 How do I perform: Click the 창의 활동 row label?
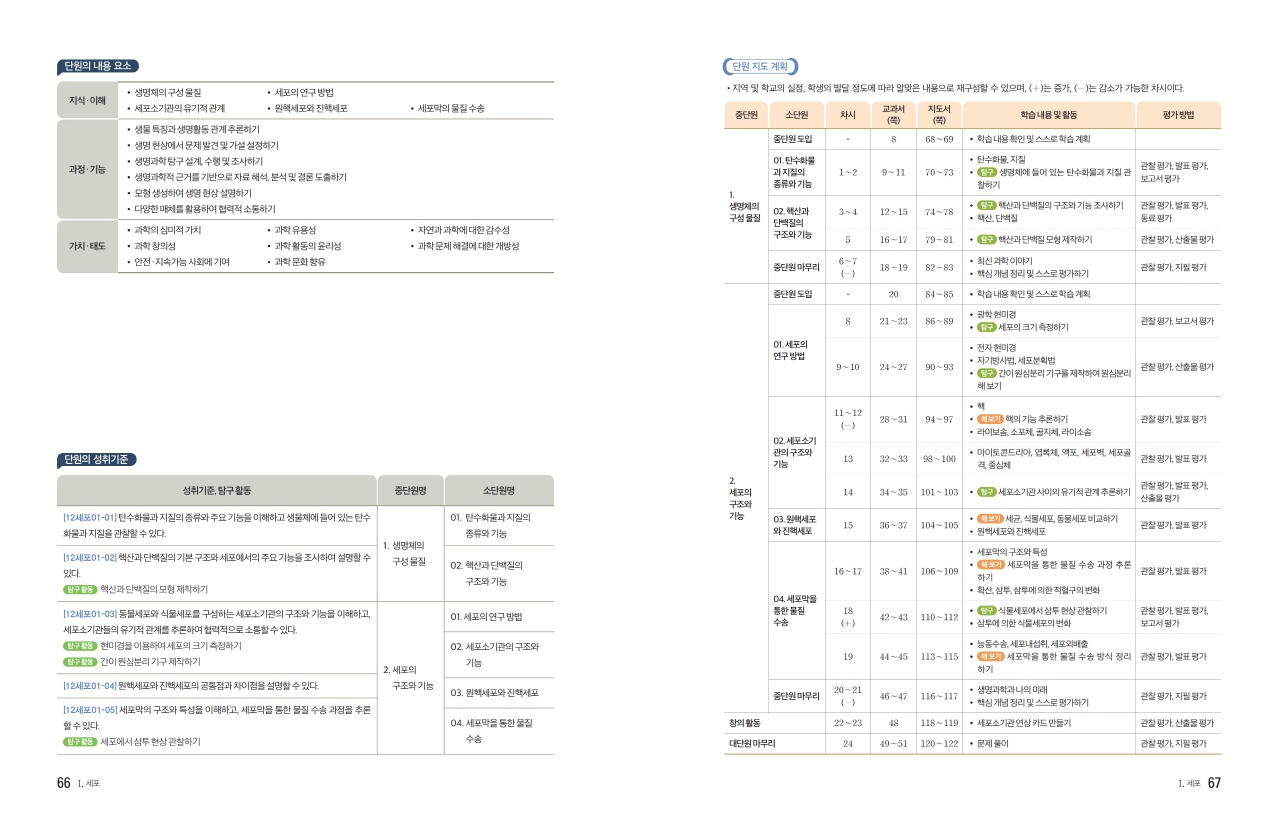pos(747,722)
